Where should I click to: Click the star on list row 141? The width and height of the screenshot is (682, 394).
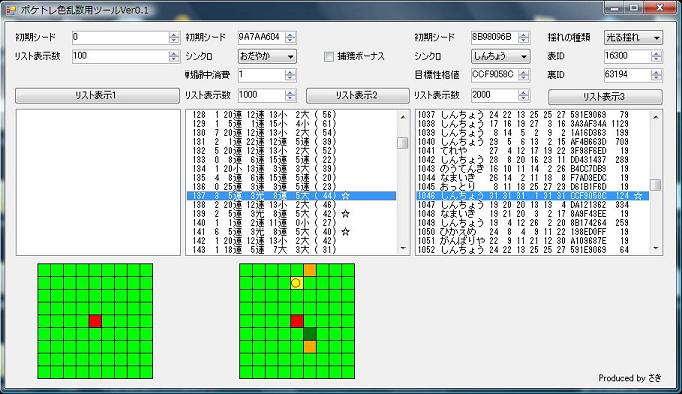[x=345, y=231]
